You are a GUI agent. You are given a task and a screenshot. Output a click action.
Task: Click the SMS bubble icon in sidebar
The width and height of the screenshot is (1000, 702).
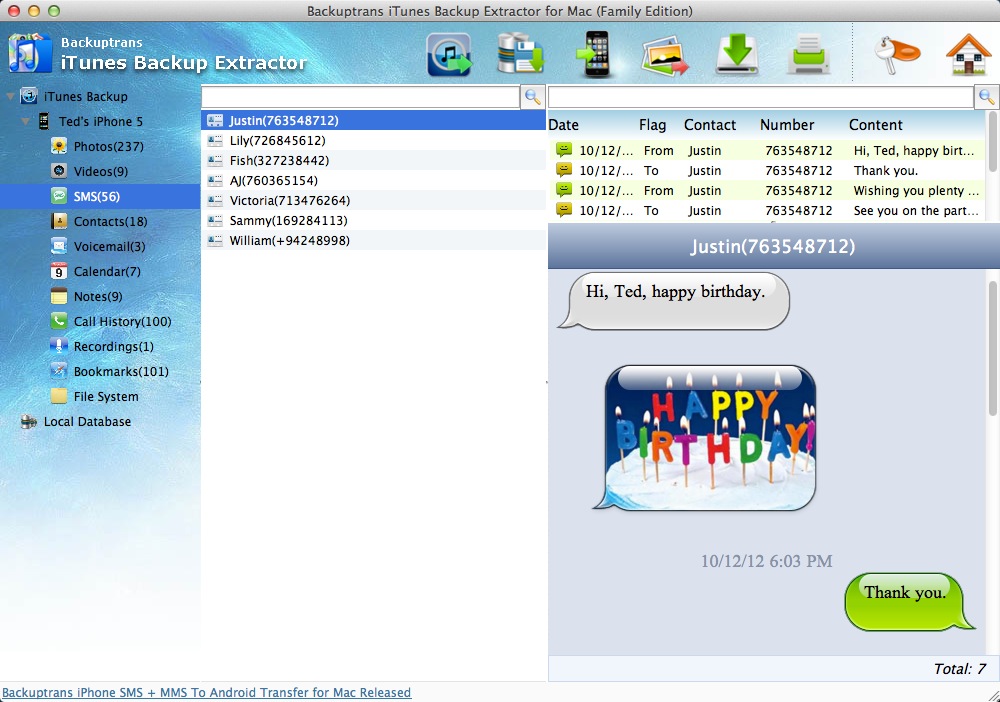point(59,196)
